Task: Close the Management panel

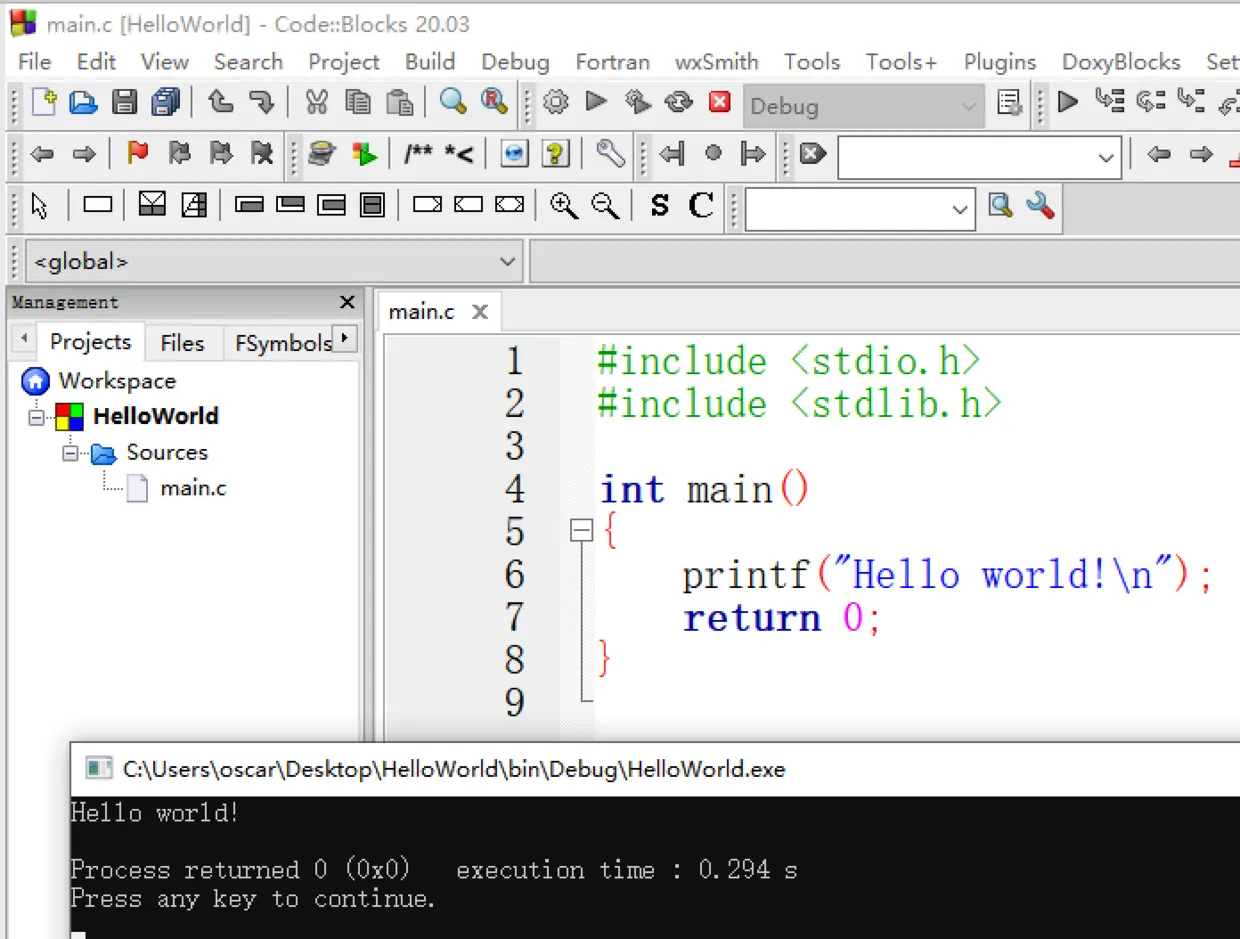Action: tap(347, 302)
